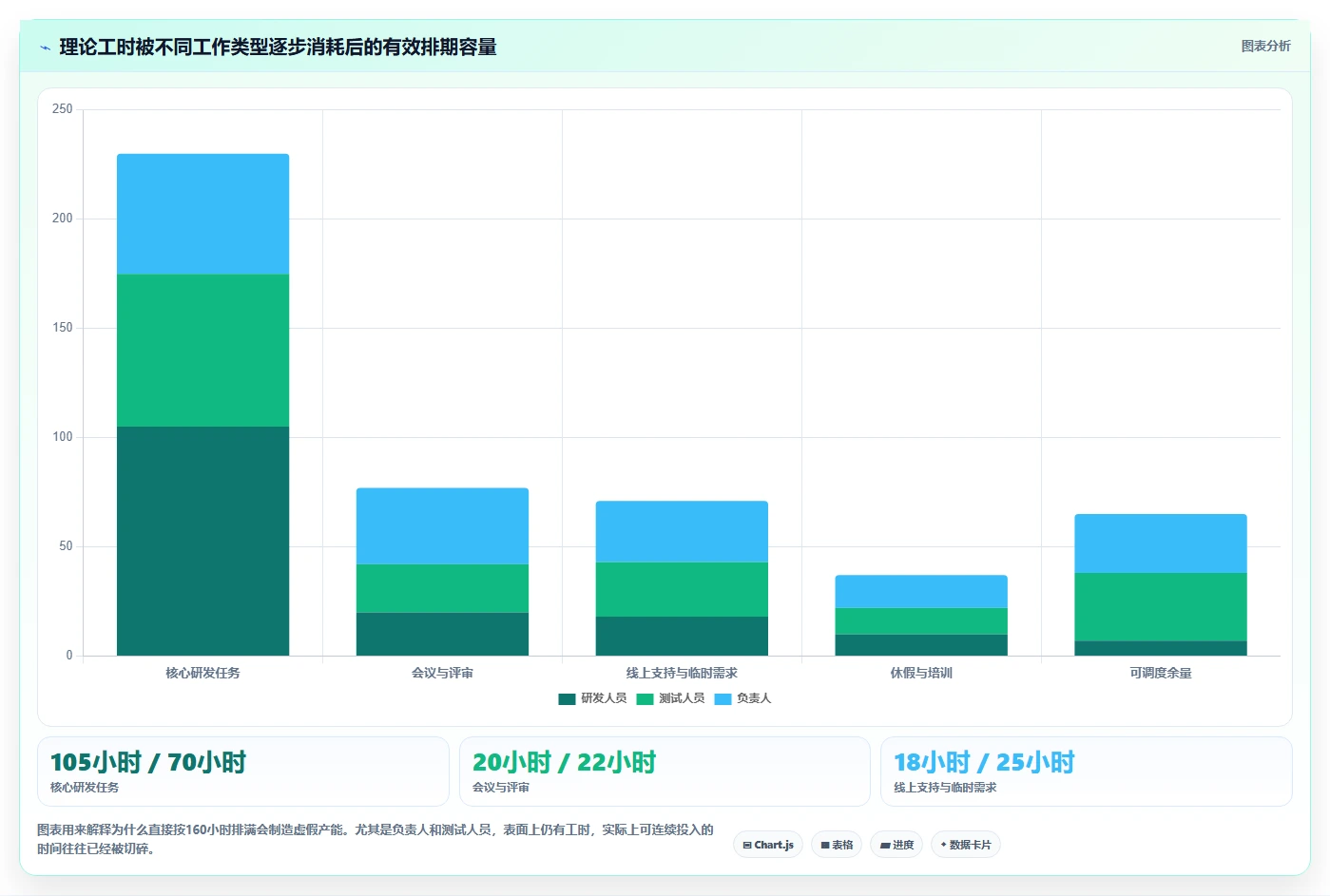Toggle the 研发人员 legend swatch
Image resolution: width=1330 pixels, height=896 pixels.
tap(567, 699)
